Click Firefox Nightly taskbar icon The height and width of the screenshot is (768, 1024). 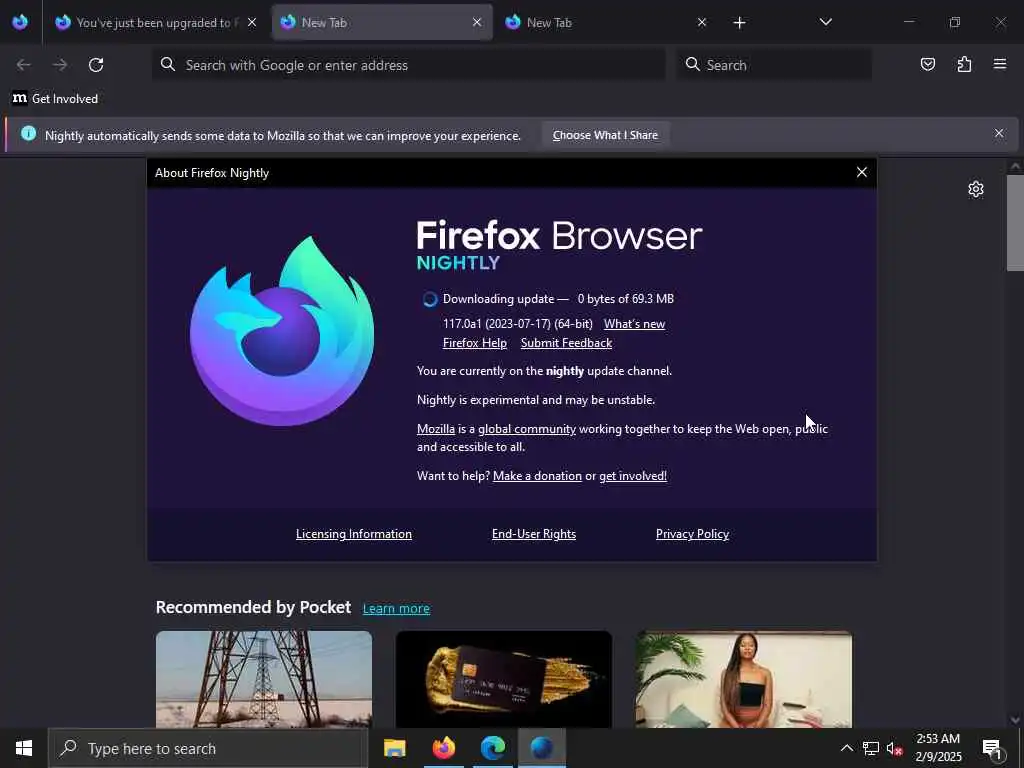[x=541, y=748]
